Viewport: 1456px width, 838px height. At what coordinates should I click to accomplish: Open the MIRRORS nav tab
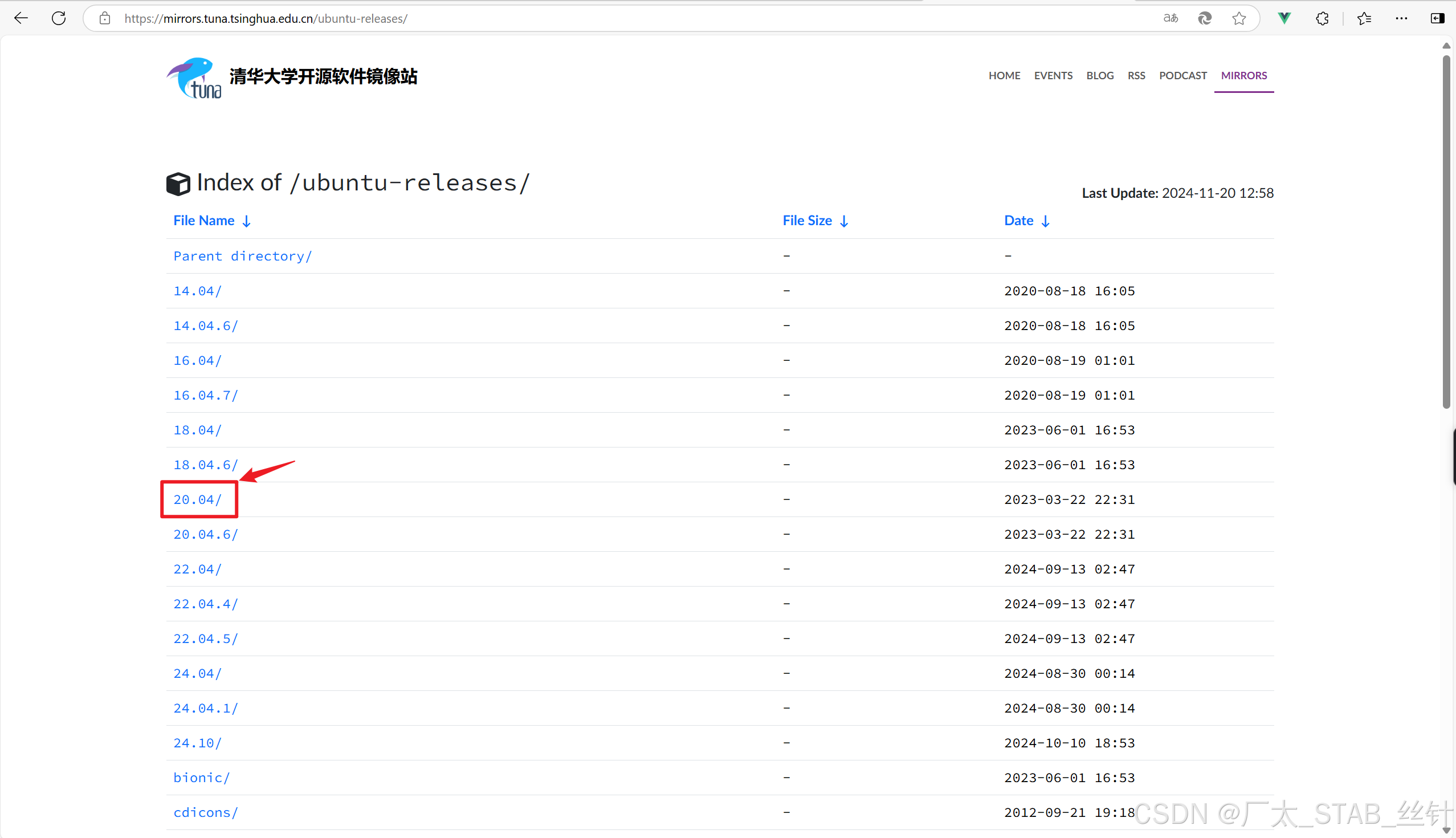point(1243,75)
